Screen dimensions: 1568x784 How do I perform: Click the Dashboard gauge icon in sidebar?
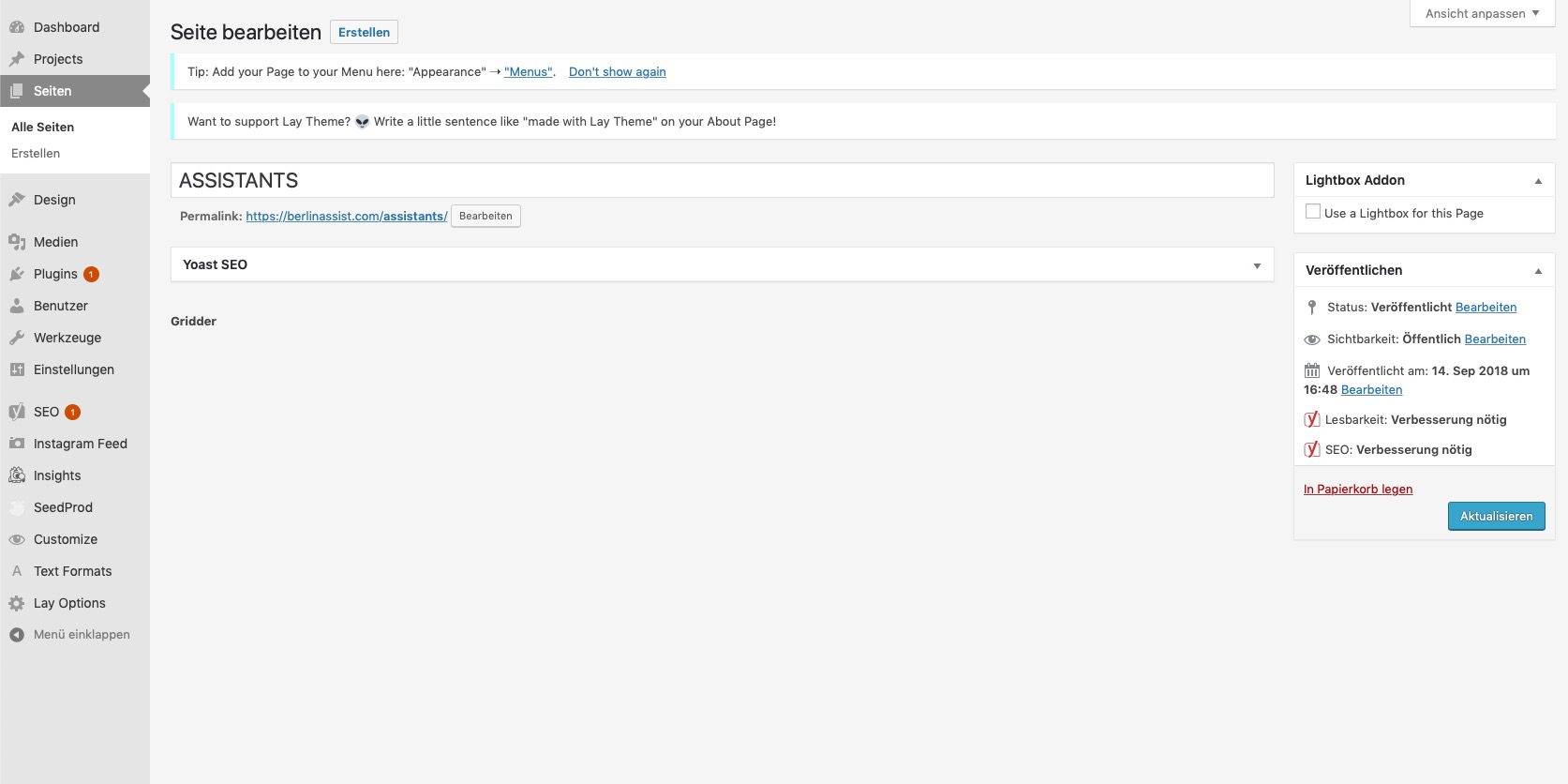pos(17,27)
